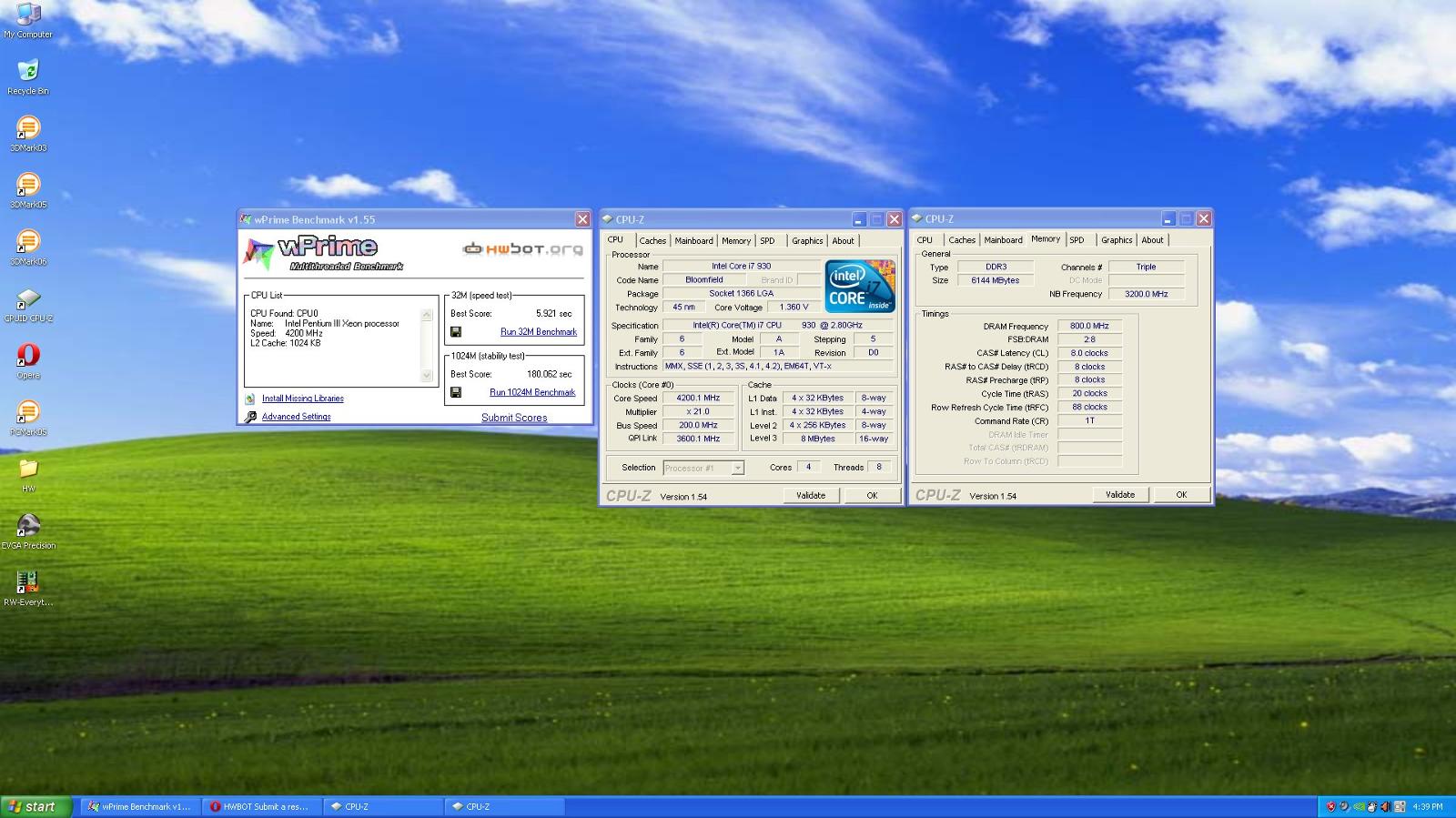Click the cow face tray icon

click(x=1372, y=806)
